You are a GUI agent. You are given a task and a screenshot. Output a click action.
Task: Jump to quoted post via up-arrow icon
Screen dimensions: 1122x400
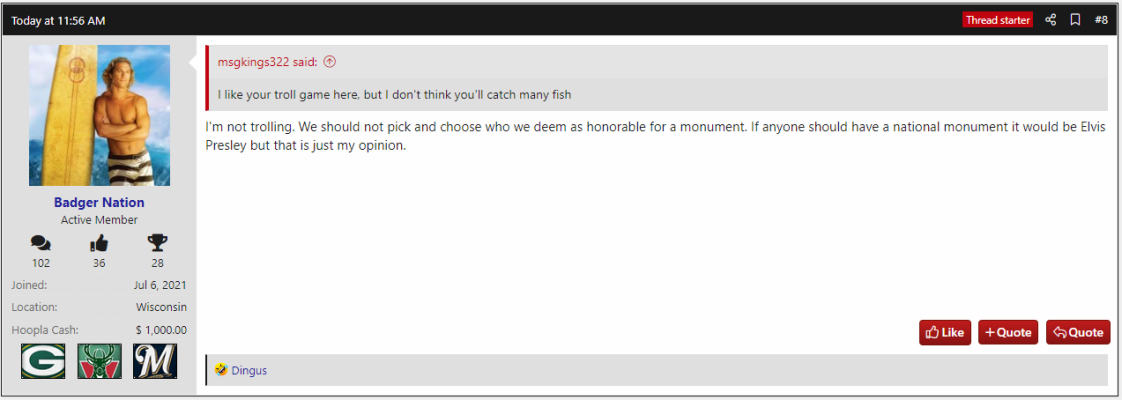[329, 62]
